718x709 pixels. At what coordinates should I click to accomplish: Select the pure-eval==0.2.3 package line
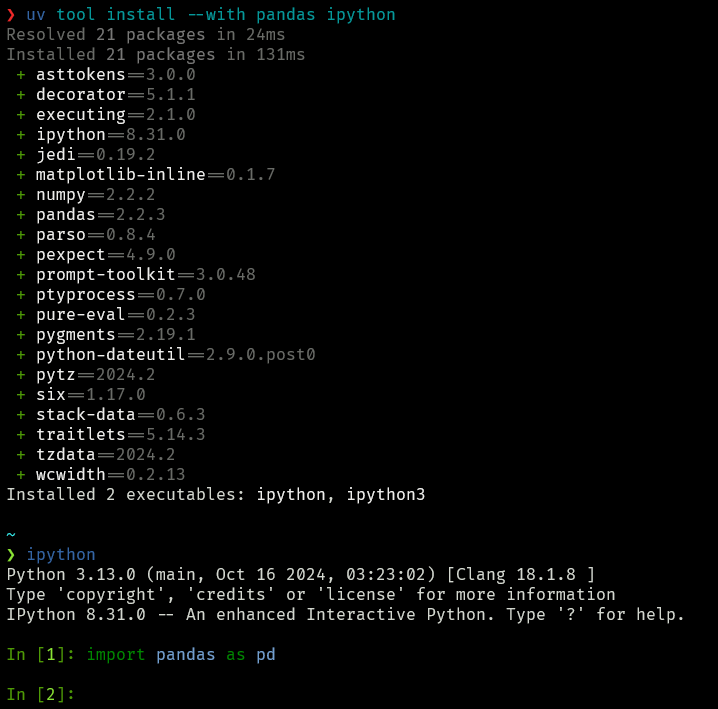(106, 315)
